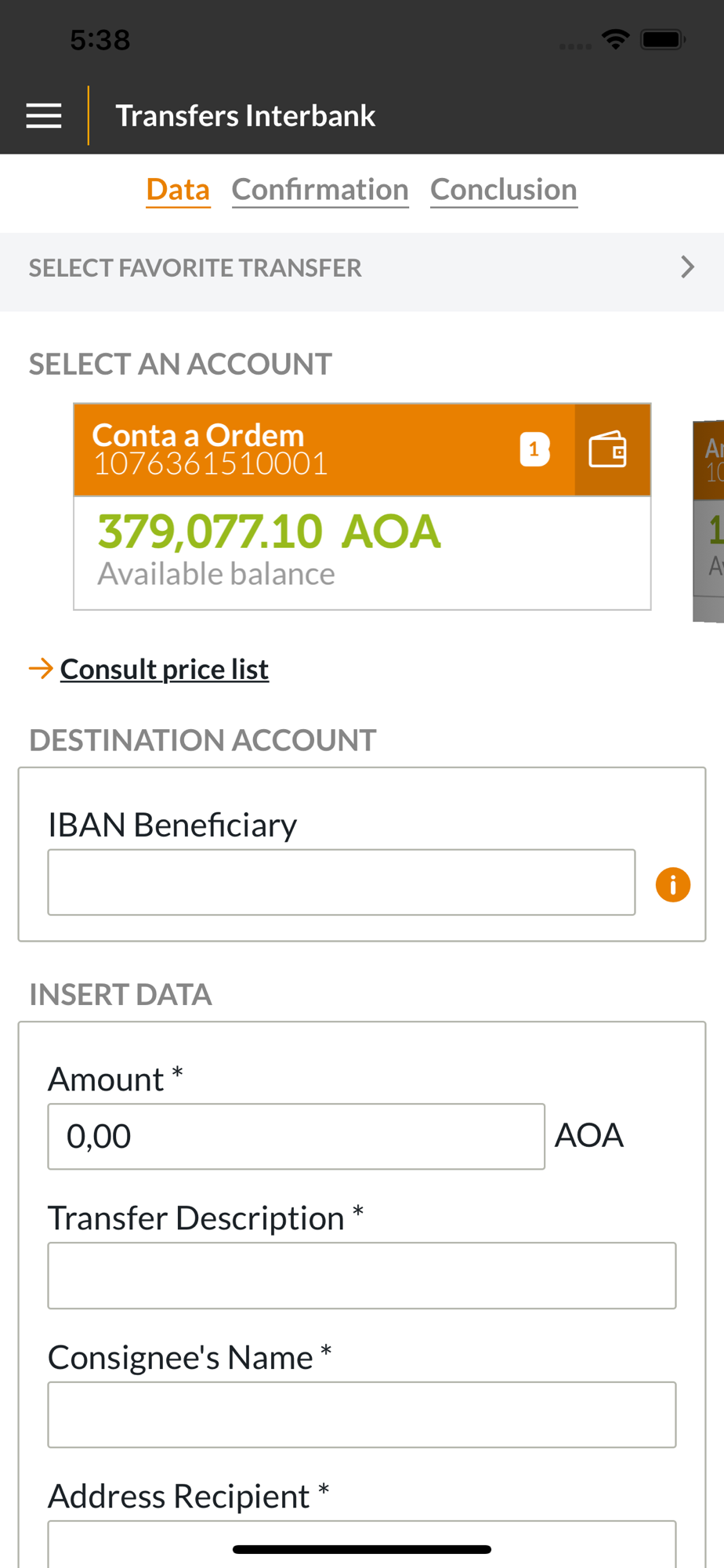
Task: Tap the arrow beside Consult price list
Action: coord(41,669)
